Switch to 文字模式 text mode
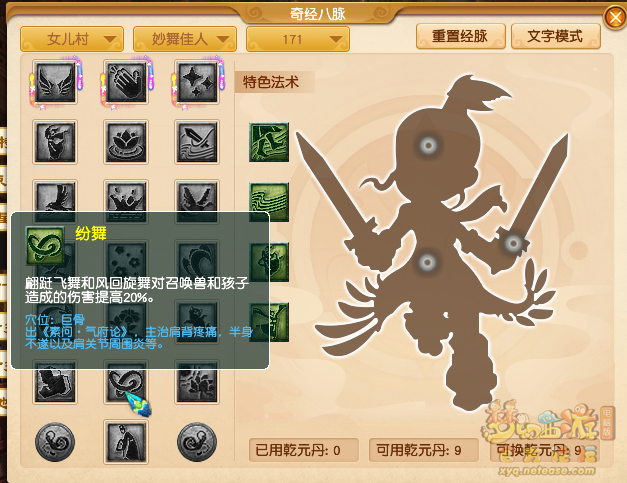The height and width of the screenshot is (483, 627). 556,36
